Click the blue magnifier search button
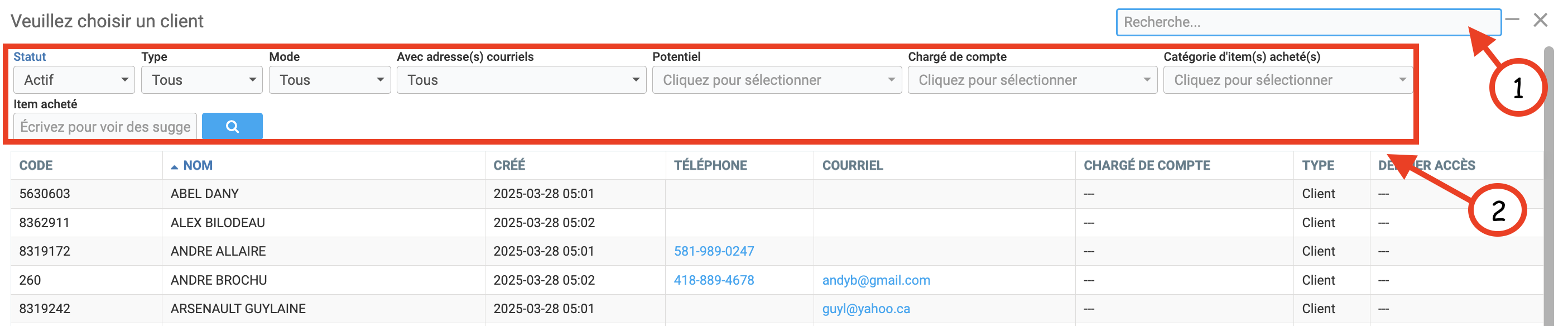The height and width of the screenshot is (326, 1568). point(232,126)
